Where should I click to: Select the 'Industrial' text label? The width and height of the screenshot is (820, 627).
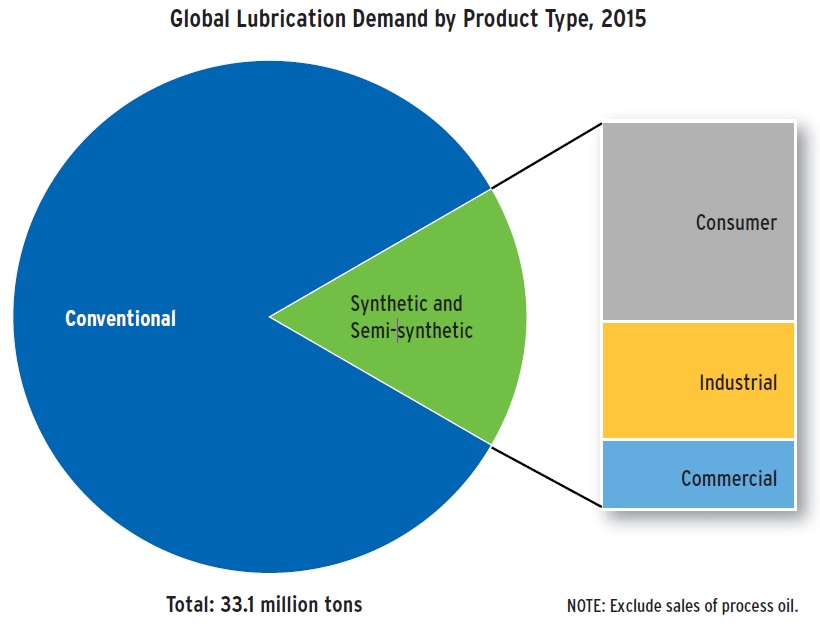[x=738, y=382]
